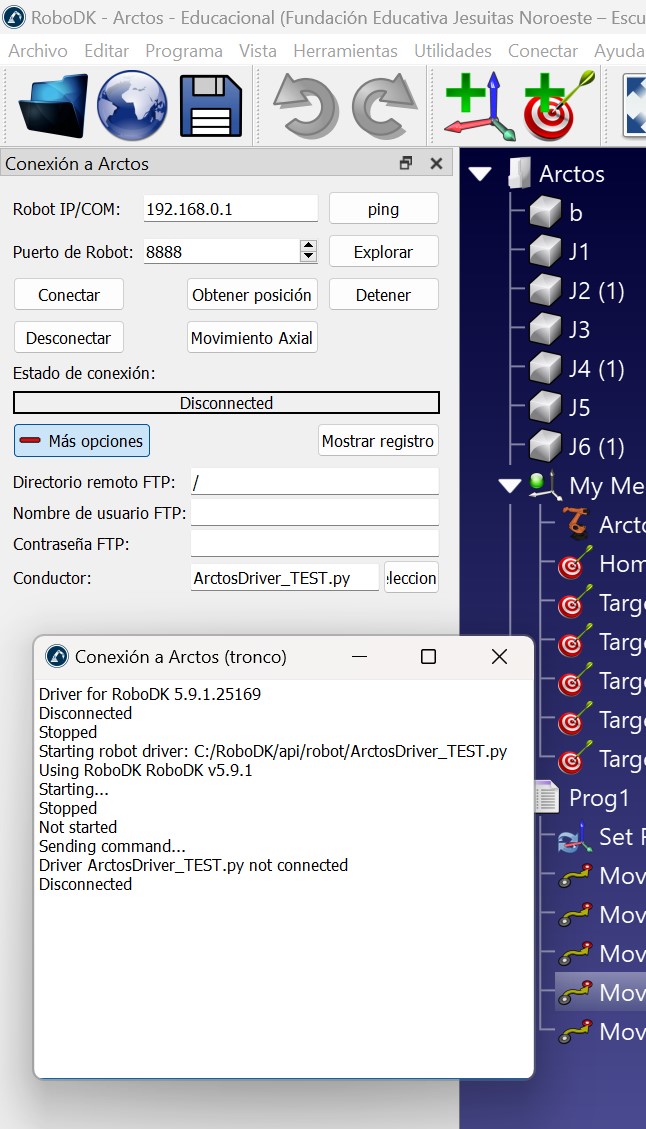This screenshot has height=1129, width=646.
Task: Open the Editar menu
Action: [x=107, y=51]
